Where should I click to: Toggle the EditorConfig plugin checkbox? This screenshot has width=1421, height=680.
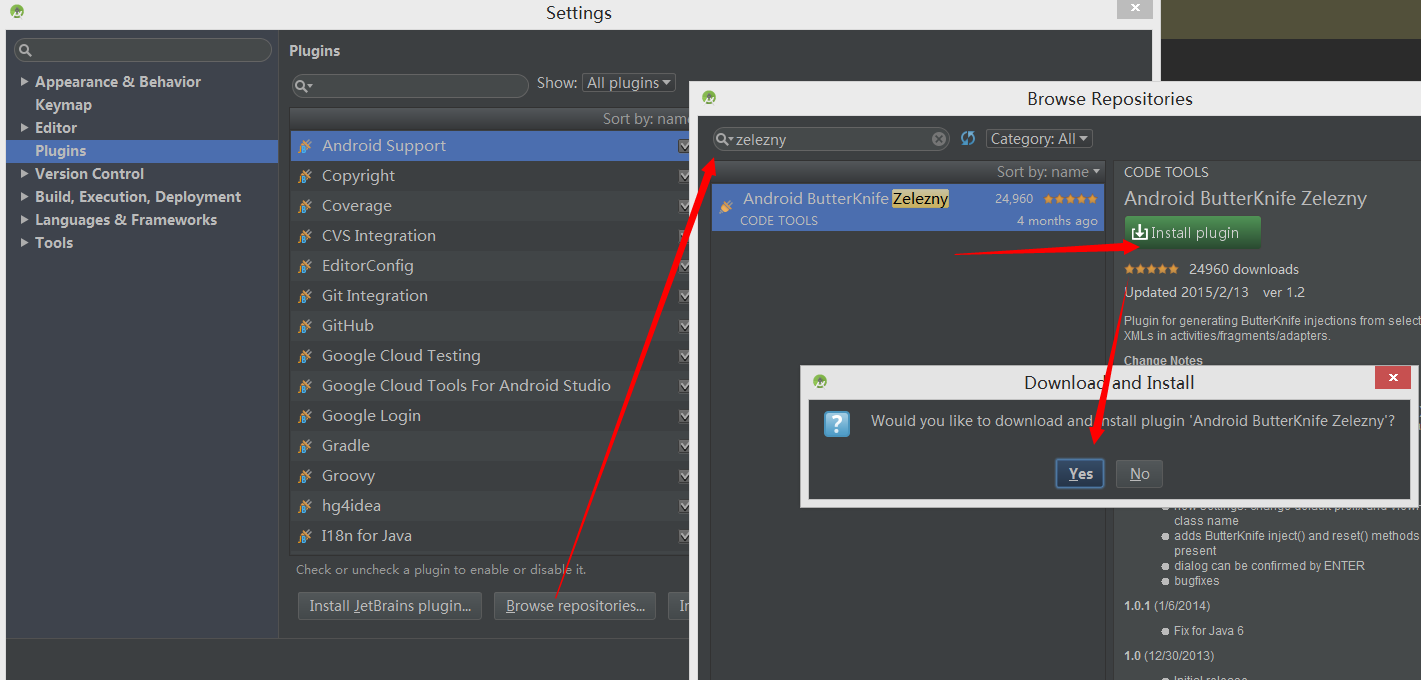click(x=684, y=266)
